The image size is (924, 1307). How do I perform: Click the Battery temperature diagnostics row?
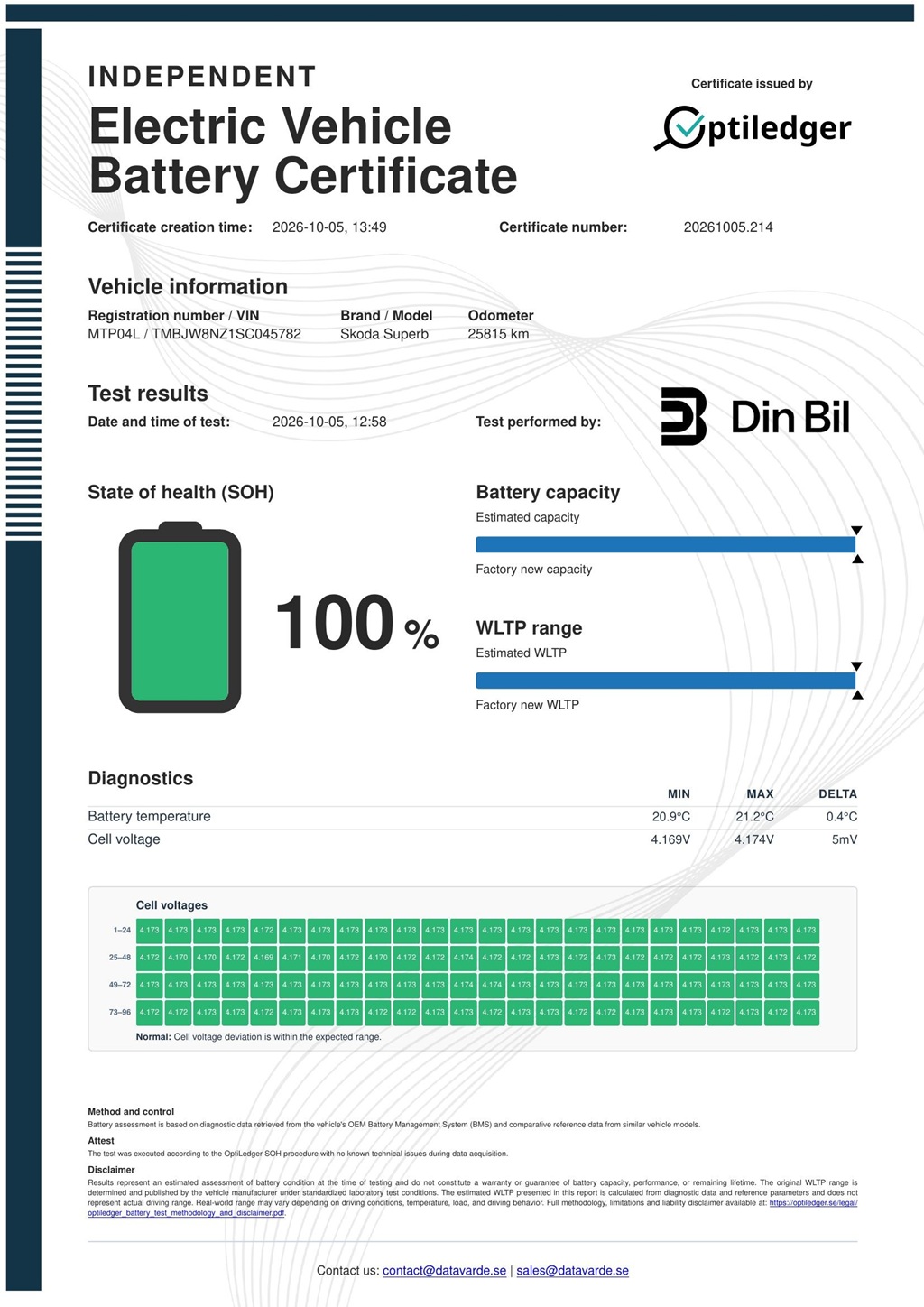[472, 817]
